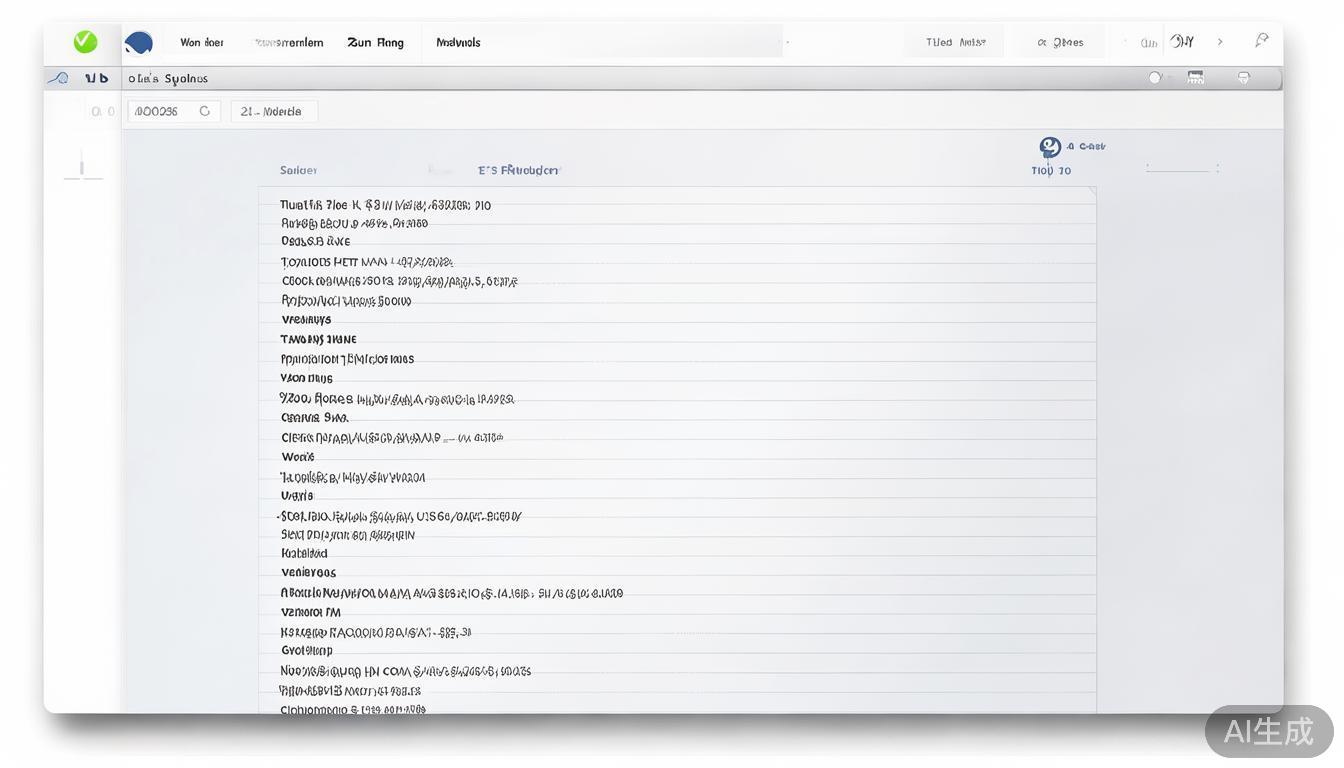Viewport: 1344px width, 768px height.
Task: Open the 'Zun Flang' menu
Action: pos(375,42)
